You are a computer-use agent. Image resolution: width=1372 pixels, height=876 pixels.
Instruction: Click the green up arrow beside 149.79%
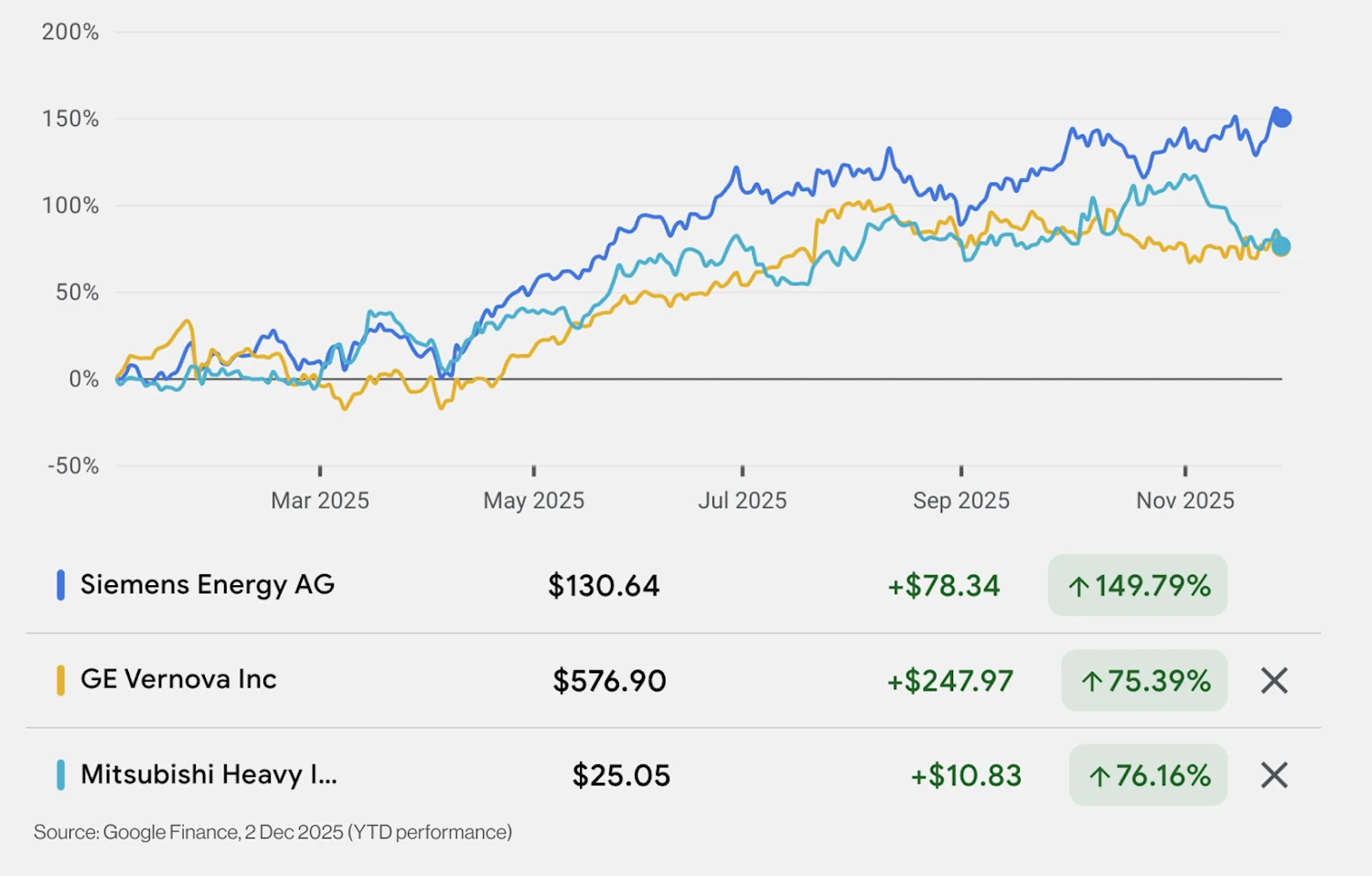tap(1079, 586)
